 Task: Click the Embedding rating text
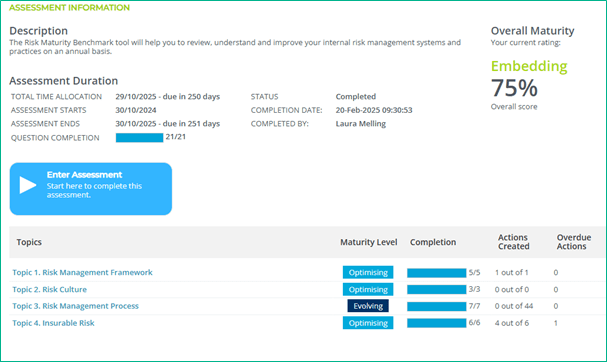pyautogui.click(x=529, y=66)
